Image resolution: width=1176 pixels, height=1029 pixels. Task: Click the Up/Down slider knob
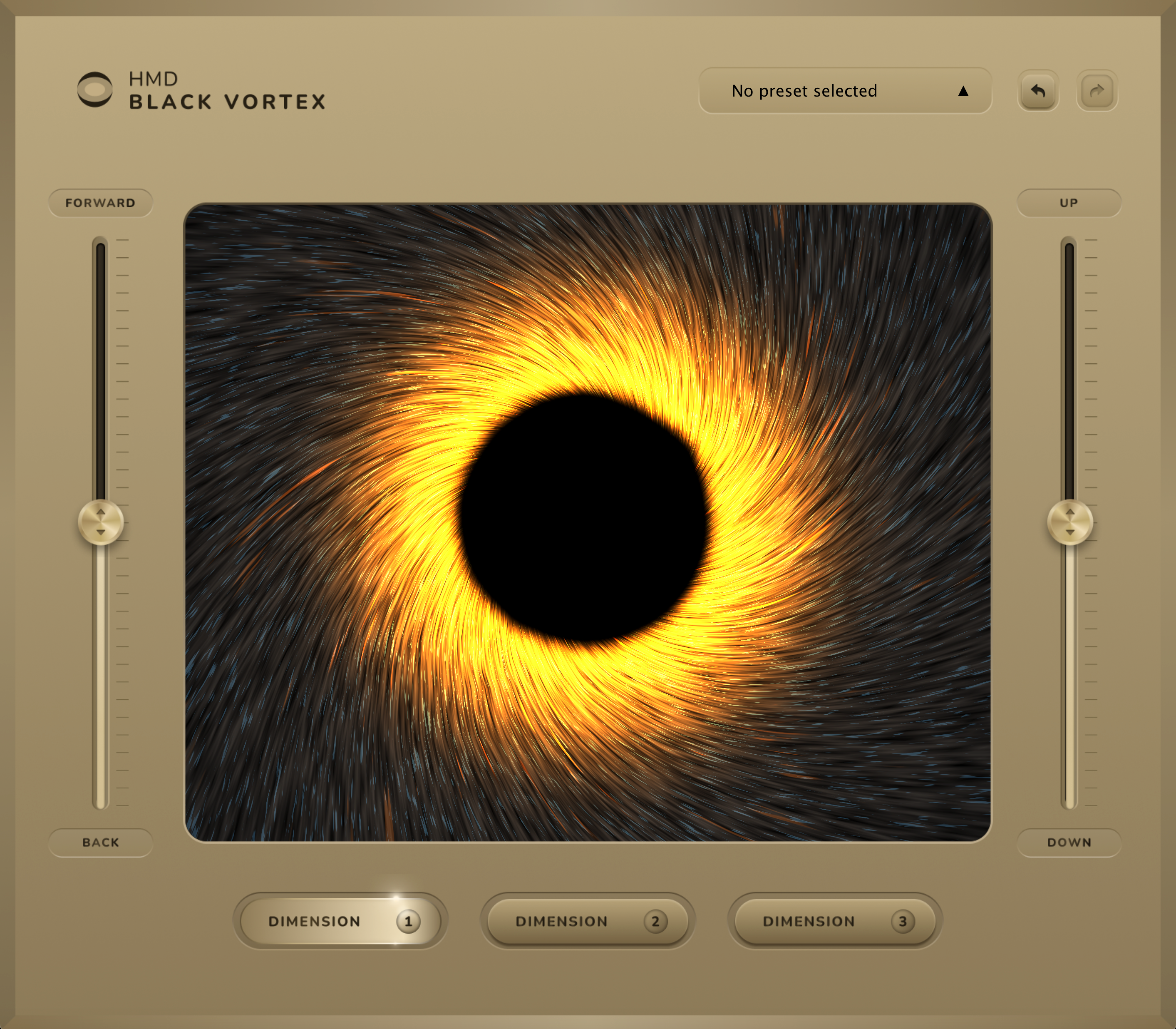point(1070,522)
